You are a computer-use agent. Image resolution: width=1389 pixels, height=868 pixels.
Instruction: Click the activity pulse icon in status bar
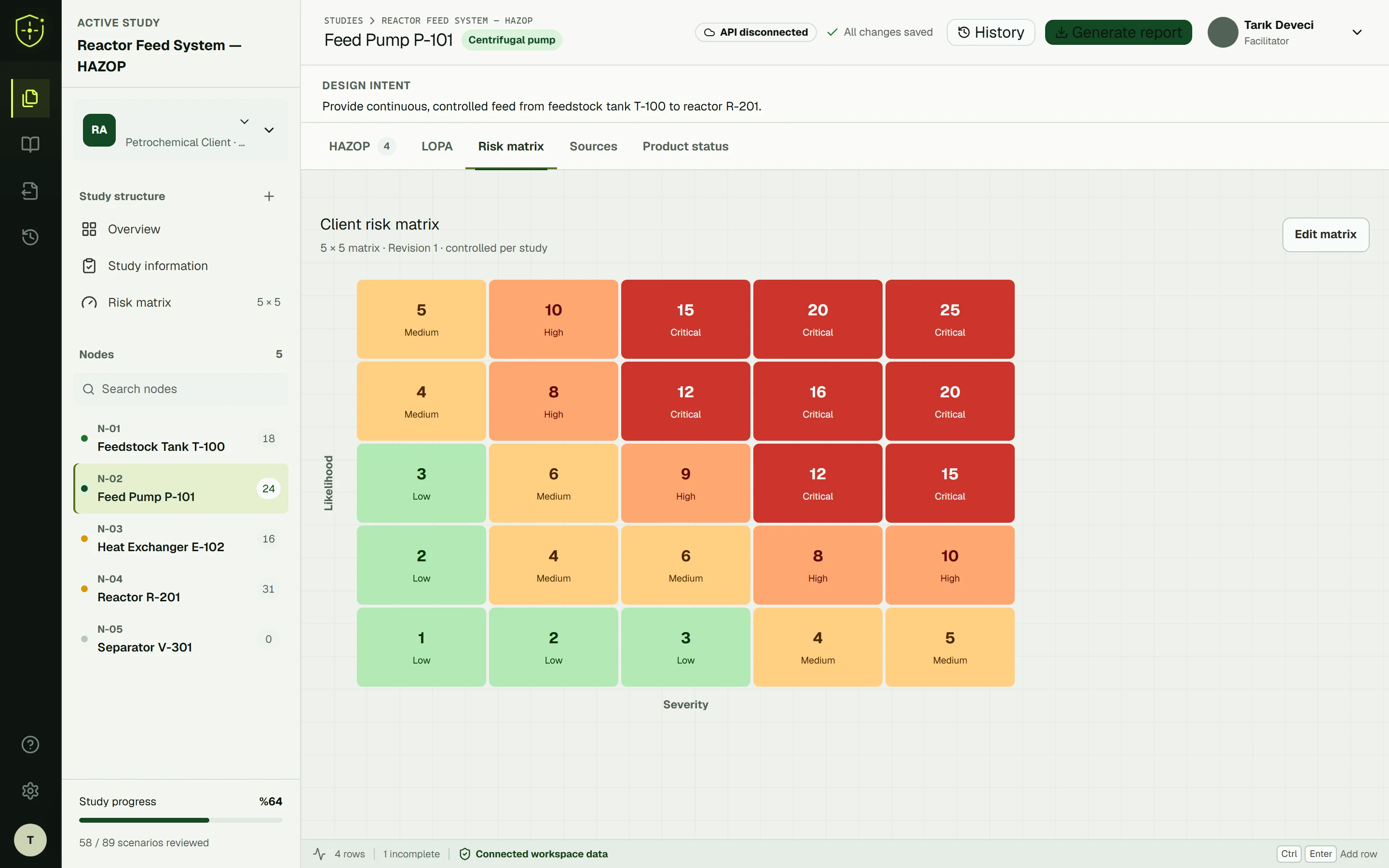[x=319, y=854]
